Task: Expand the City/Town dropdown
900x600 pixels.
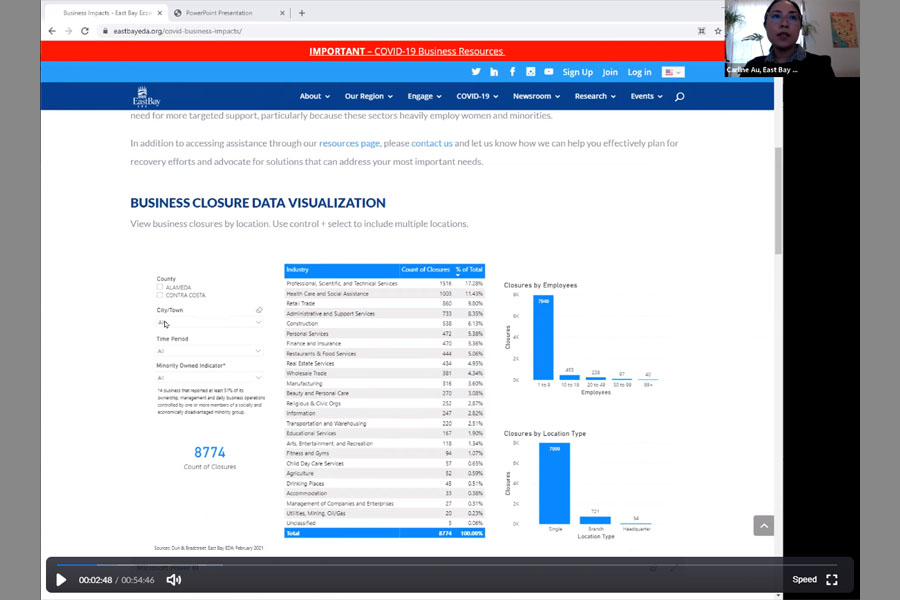Action: (210, 323)
